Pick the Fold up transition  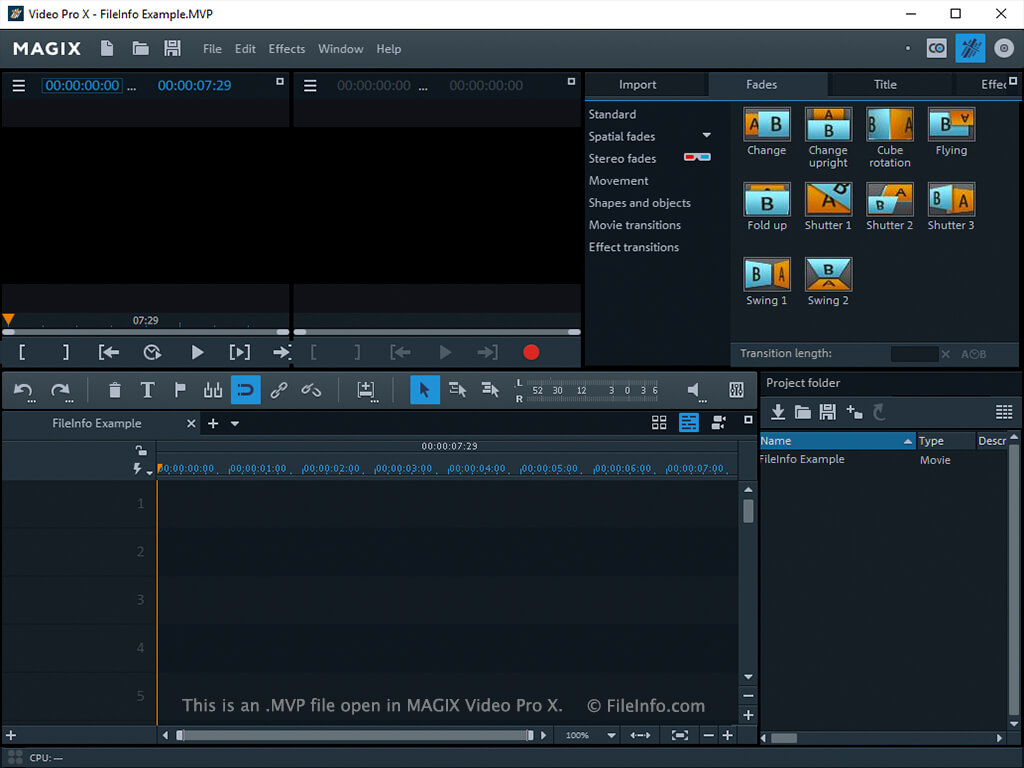[767, 199]
